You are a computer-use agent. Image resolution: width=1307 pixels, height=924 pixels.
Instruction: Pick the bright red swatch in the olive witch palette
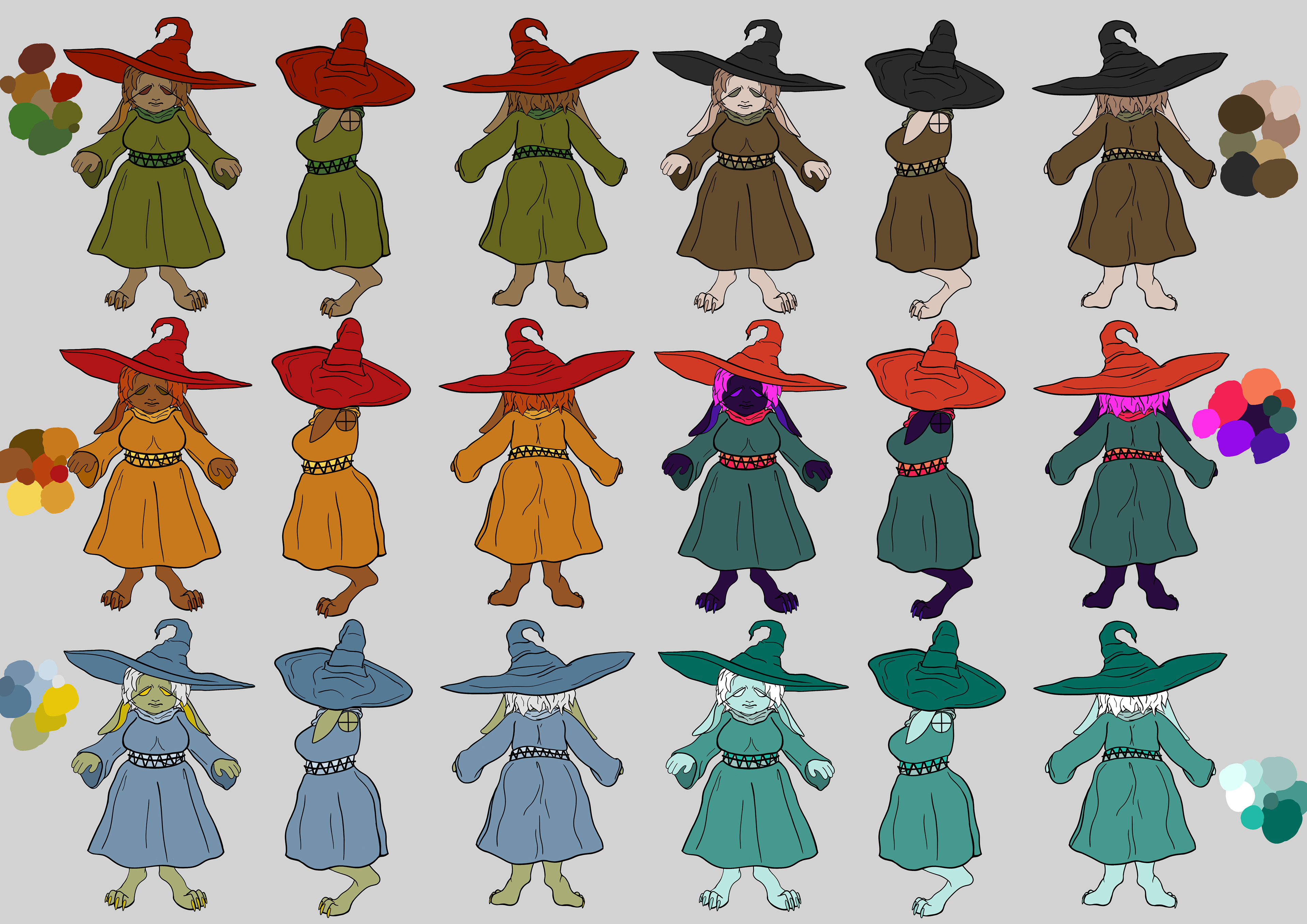click(x=66, y=87)
